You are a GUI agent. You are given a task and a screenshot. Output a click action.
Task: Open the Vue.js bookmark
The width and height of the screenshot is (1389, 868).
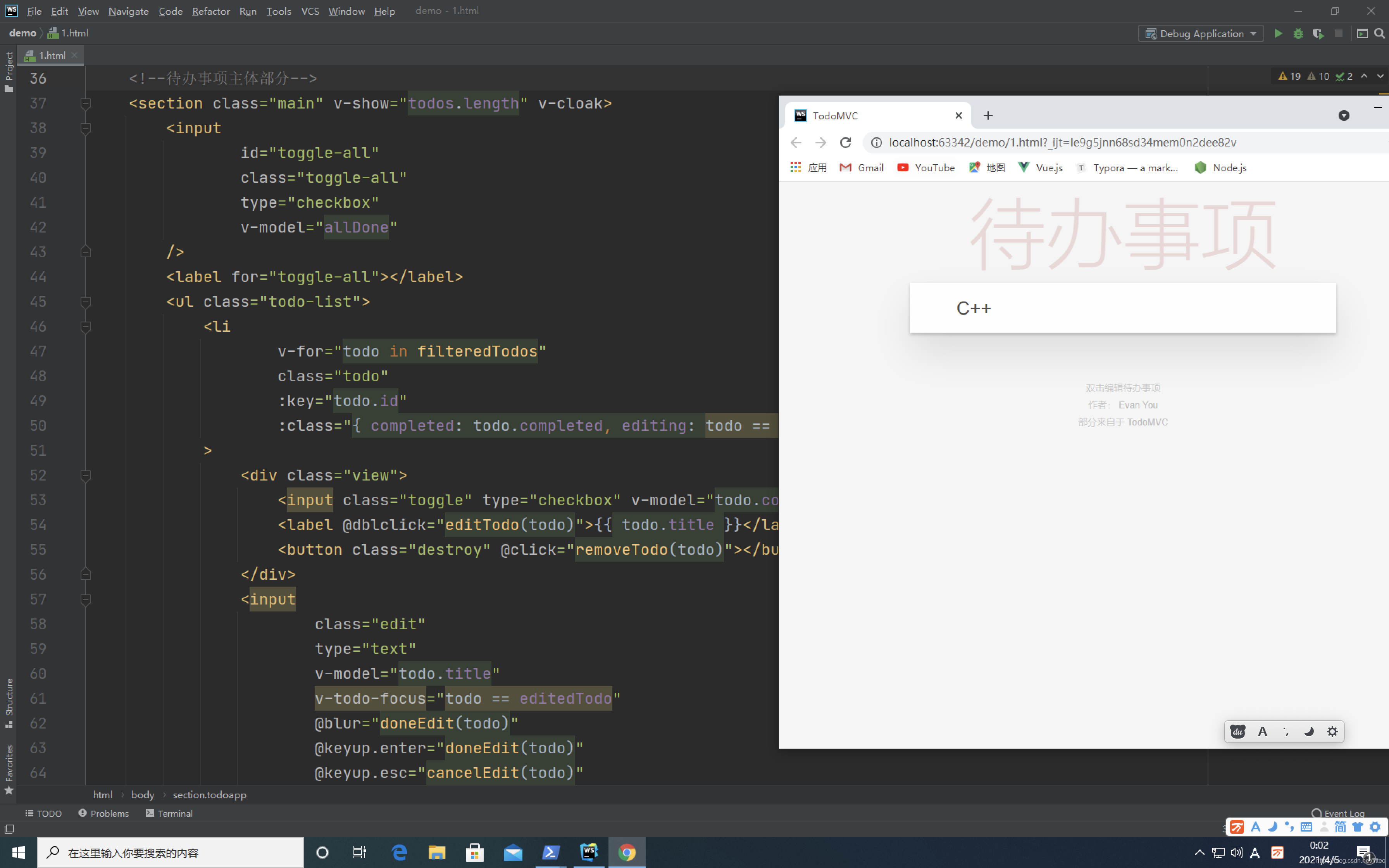pos(1040,167)
